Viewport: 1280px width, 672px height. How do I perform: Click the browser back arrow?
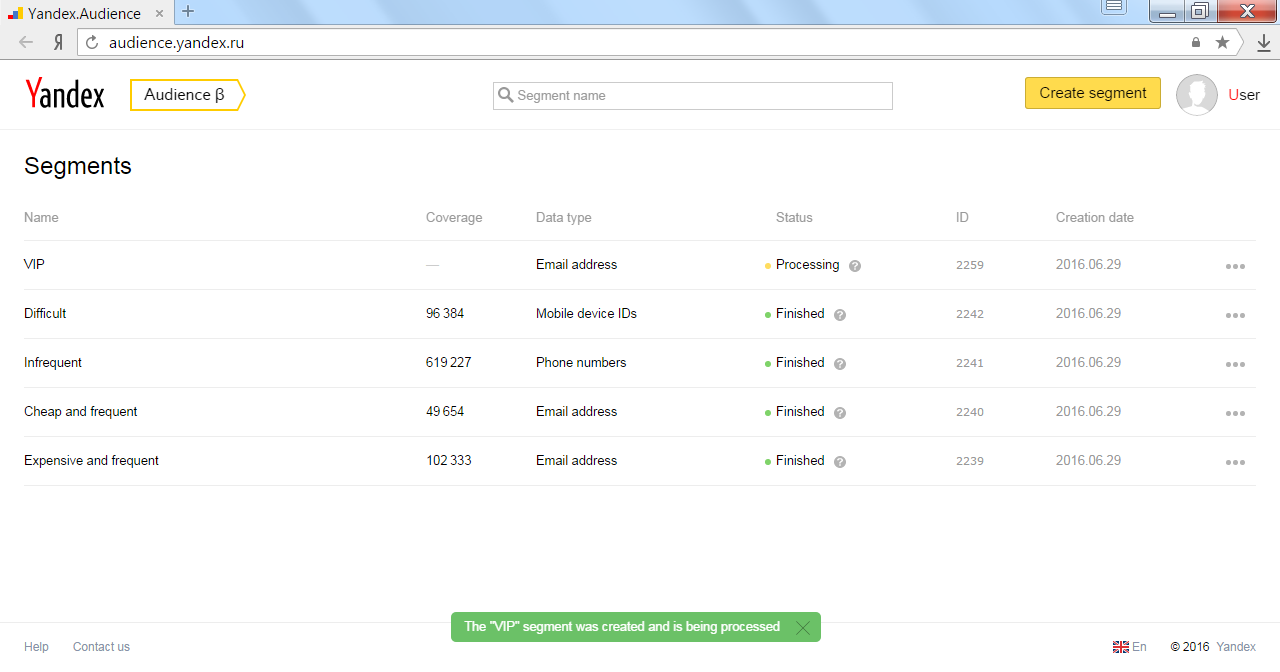tap(26, 43)
